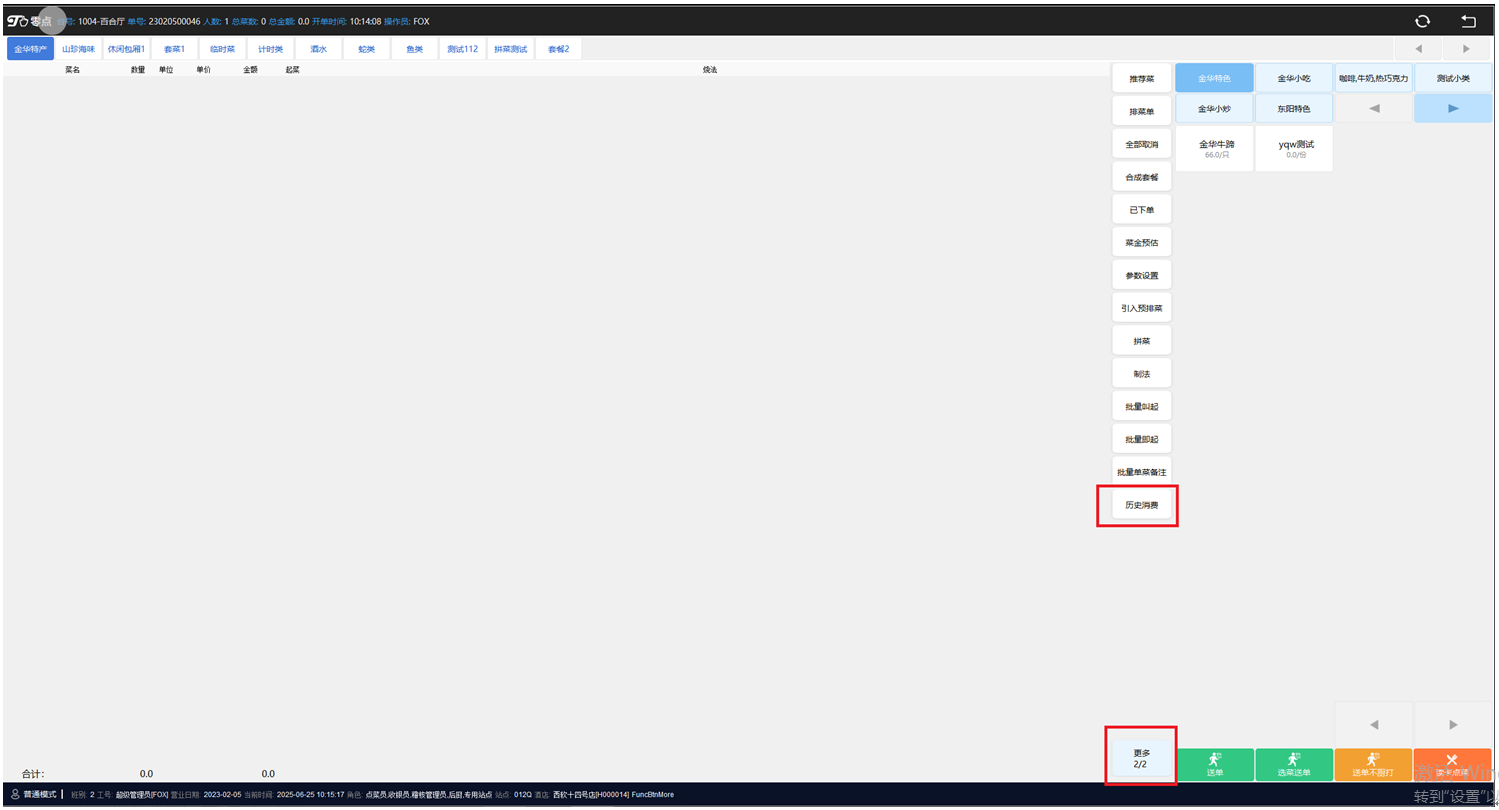Click the 单价 column header
Image resolution: width=1499 pixels, height=810 pixels.
[x=203, y=70]
